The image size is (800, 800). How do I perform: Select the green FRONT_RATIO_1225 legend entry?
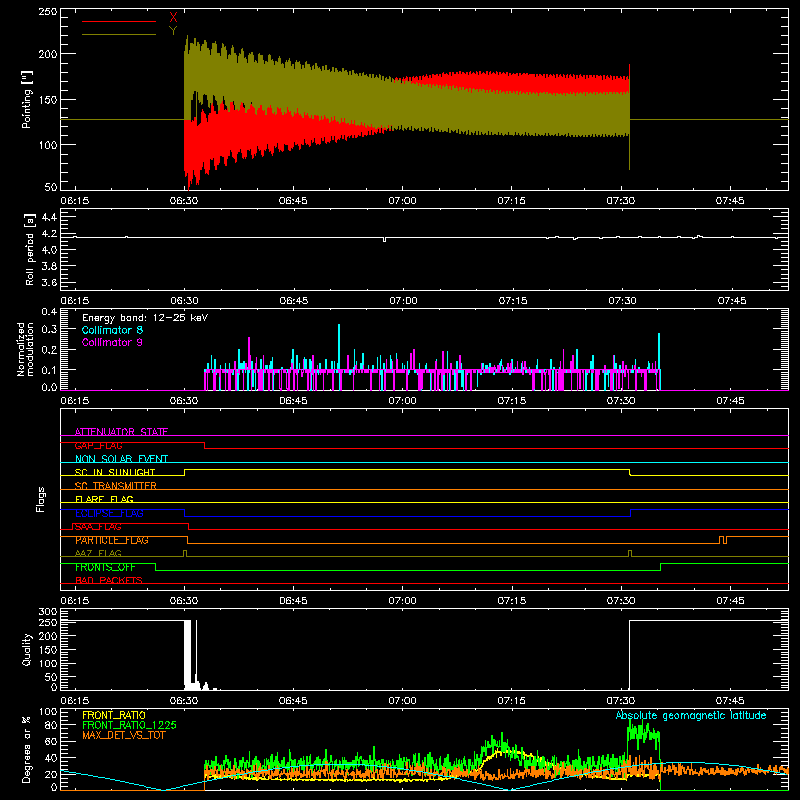click(x=129, y=725)
